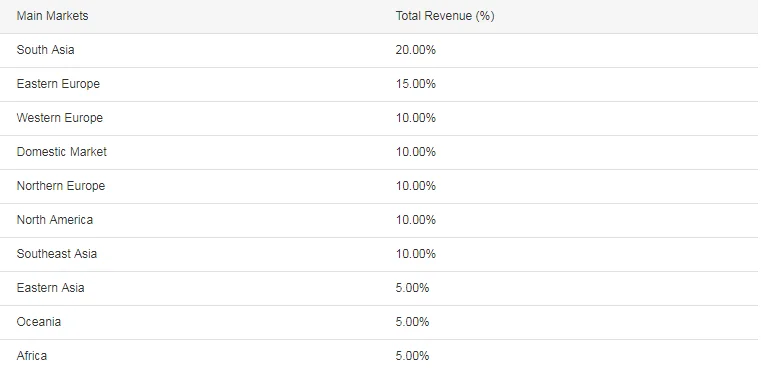Click the 10.00% value for Western Europe

pos(415,118)
